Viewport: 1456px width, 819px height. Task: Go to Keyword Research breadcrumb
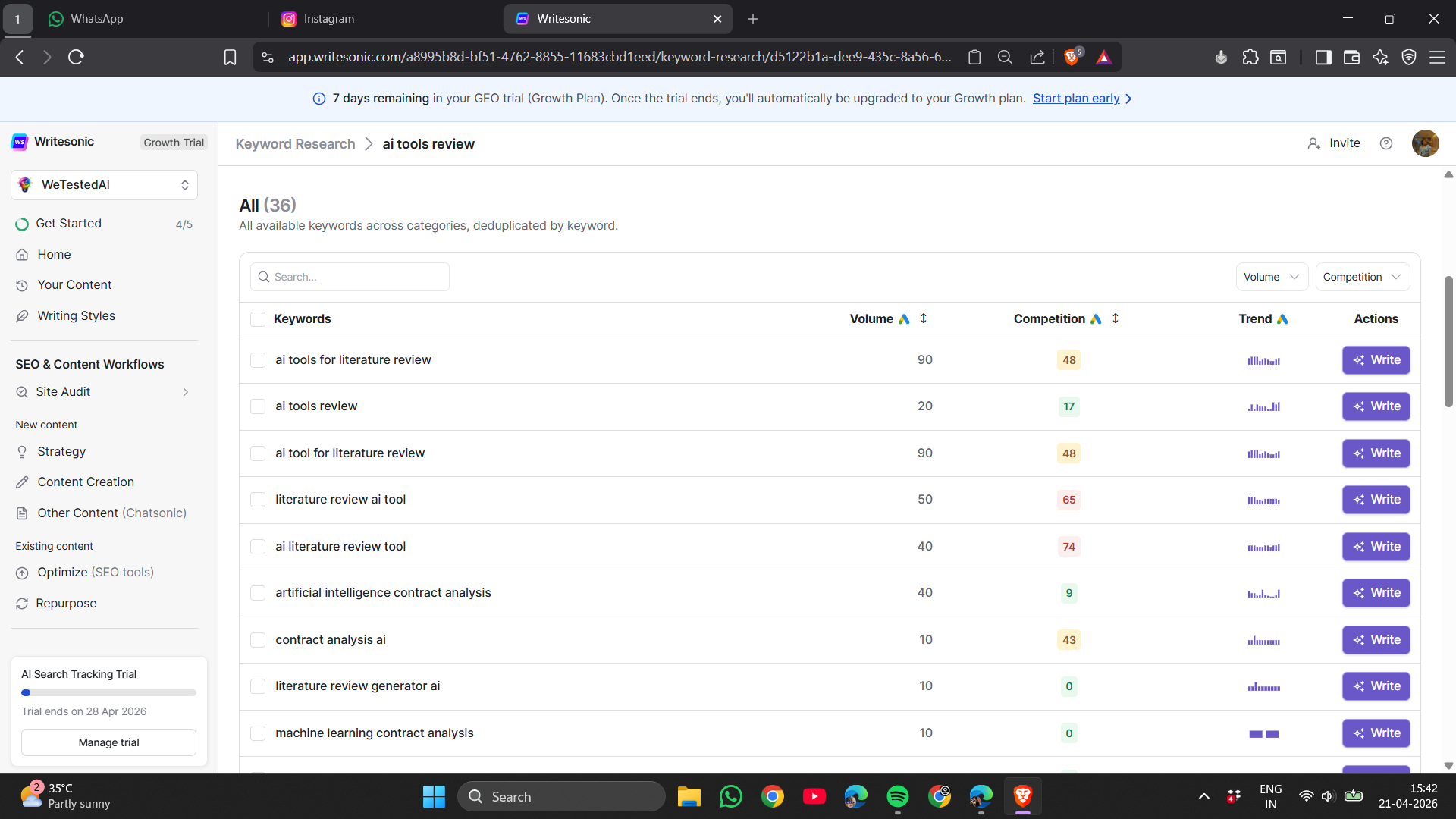tap(295, 144)
